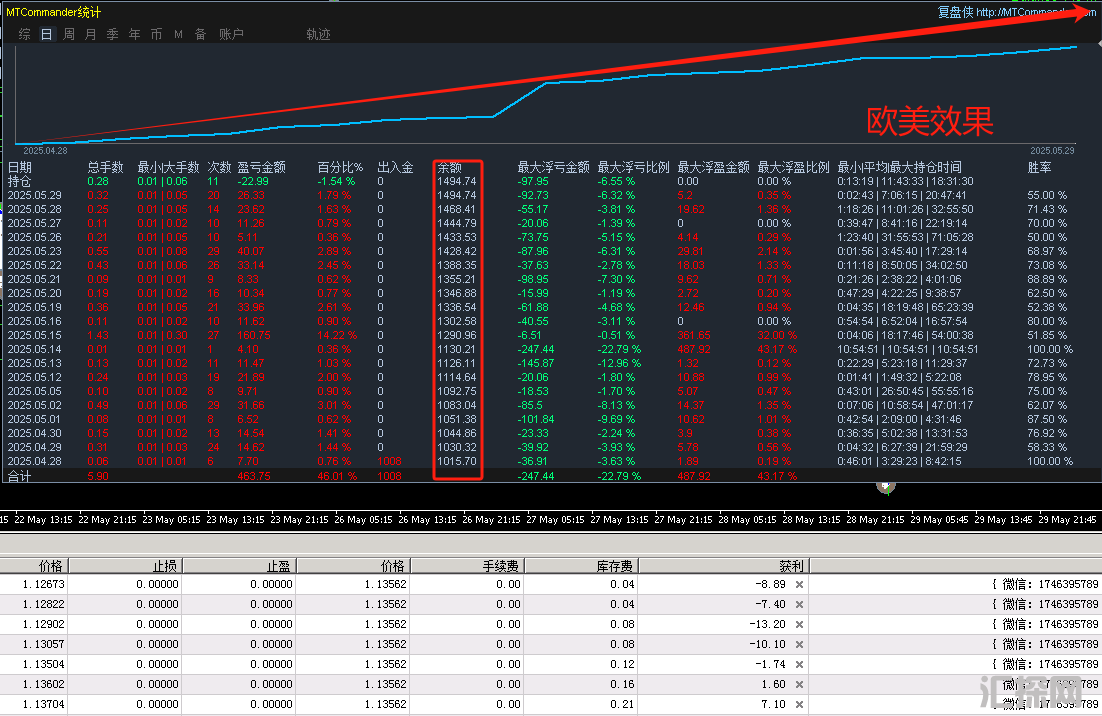This screenshot has width=1102, height=716.
Task: Click the 最大浮亏金额 column header
Action: tap(554, 167)
